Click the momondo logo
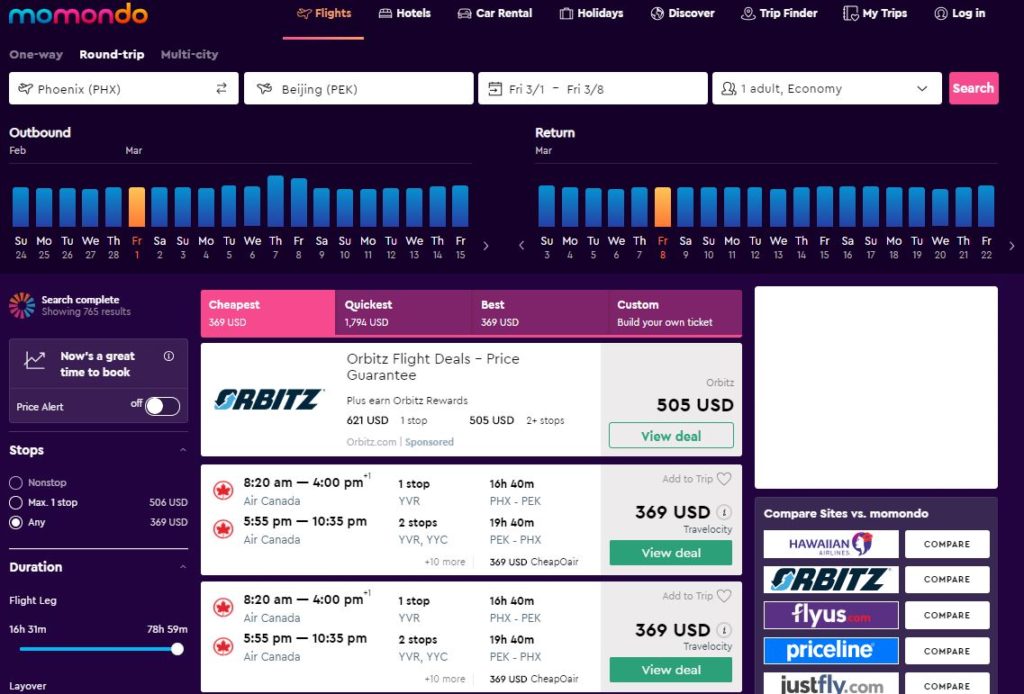This screenshot has height=694, width=1024. click(x=77, y=14)
